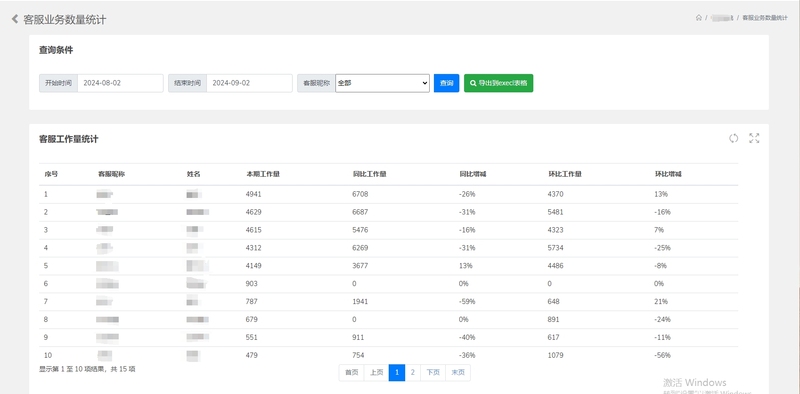Open the 客服昵称 dropdown showing 全部
The height and width of the screenshot is (394, 800).
[382, 83]
